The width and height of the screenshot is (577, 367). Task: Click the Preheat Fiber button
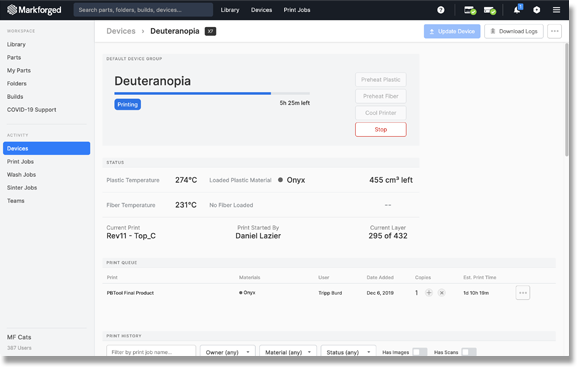[x=380, y=96]
